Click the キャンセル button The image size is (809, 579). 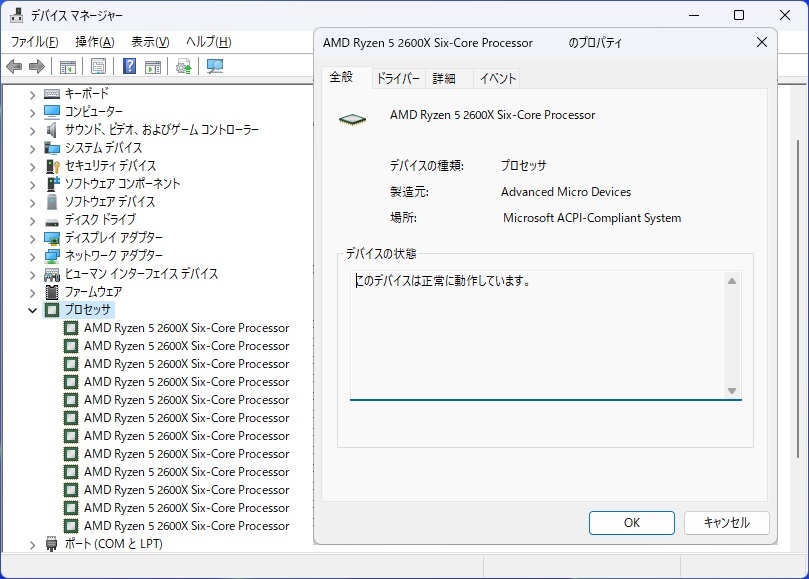726,523
